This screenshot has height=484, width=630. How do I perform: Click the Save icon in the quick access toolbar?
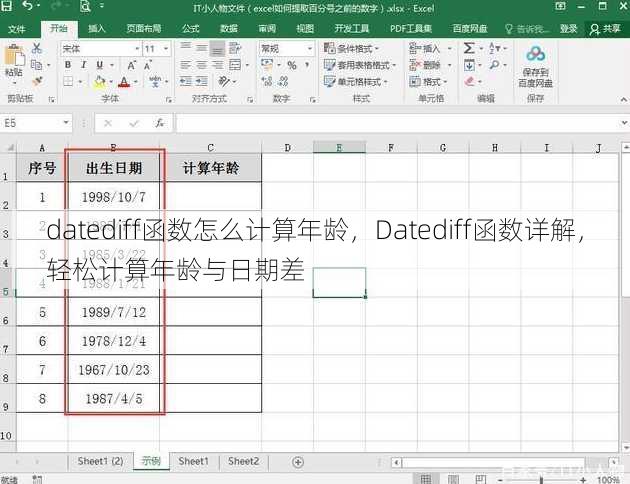pyautogui.click(x=6, y=6)
